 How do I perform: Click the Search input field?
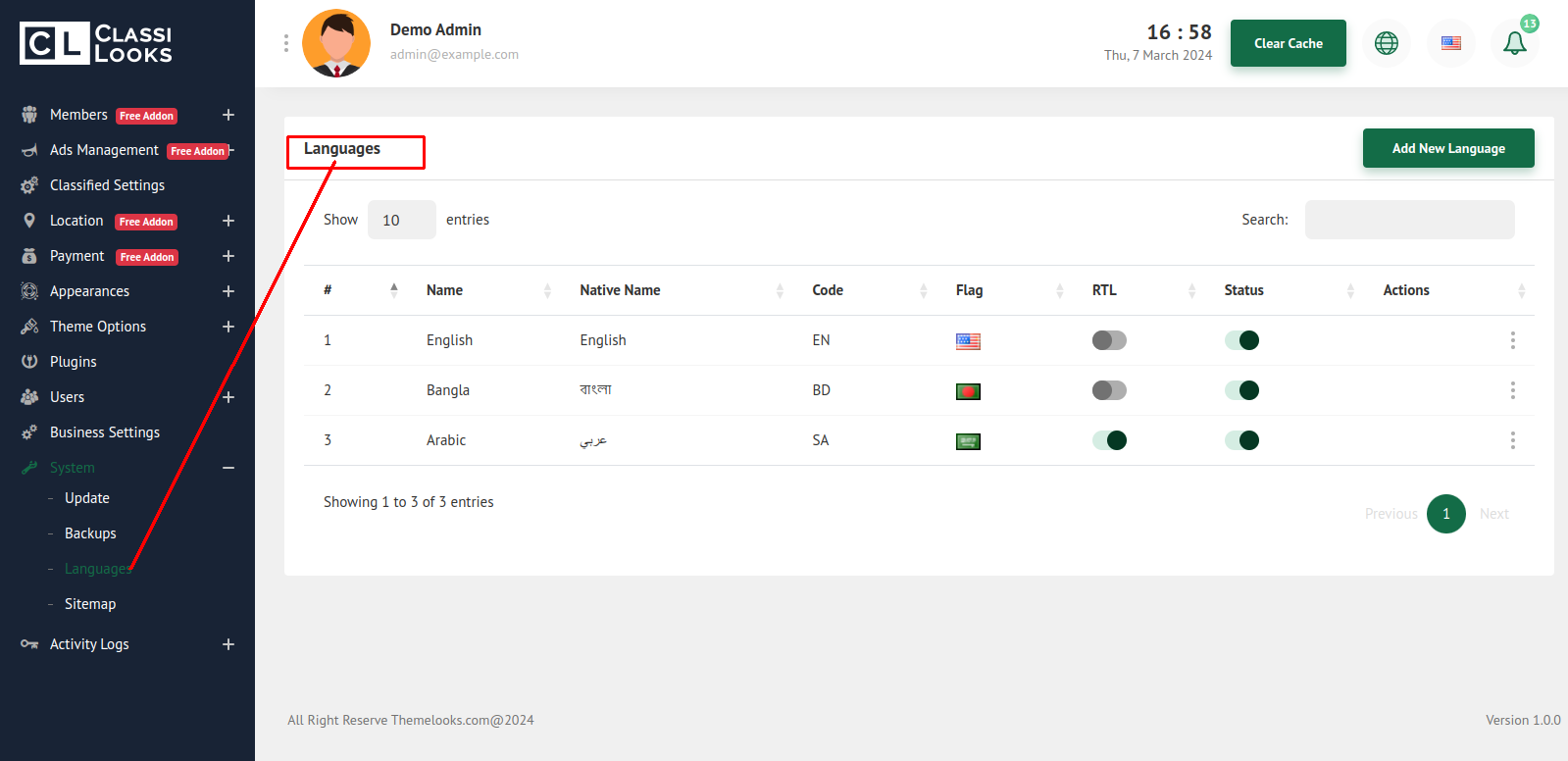(1409, 220)
